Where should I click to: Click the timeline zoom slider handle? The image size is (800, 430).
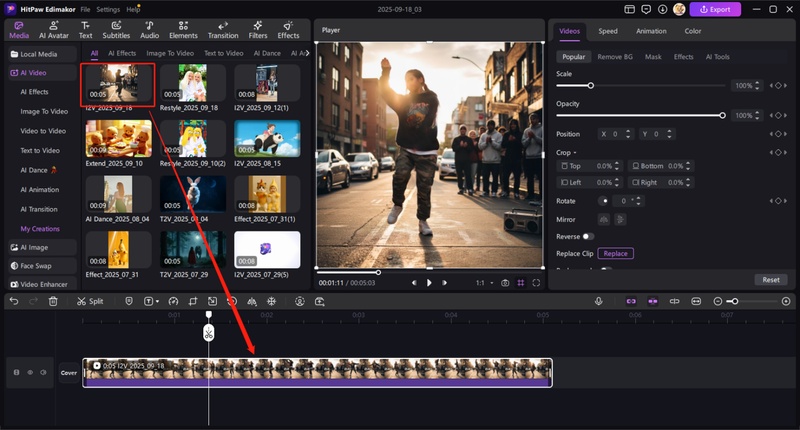pos(735,301)
